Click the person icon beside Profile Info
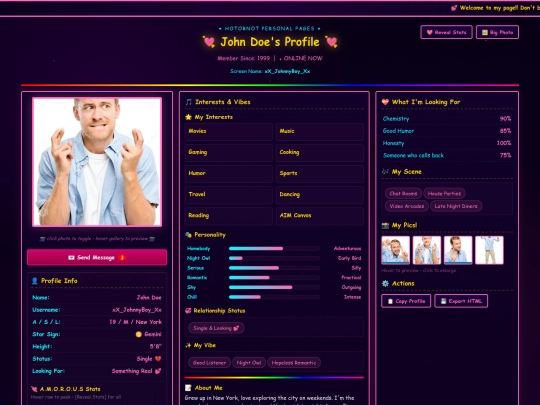The image size is (540, 405). pyautogui.click(x=34, y=281)
